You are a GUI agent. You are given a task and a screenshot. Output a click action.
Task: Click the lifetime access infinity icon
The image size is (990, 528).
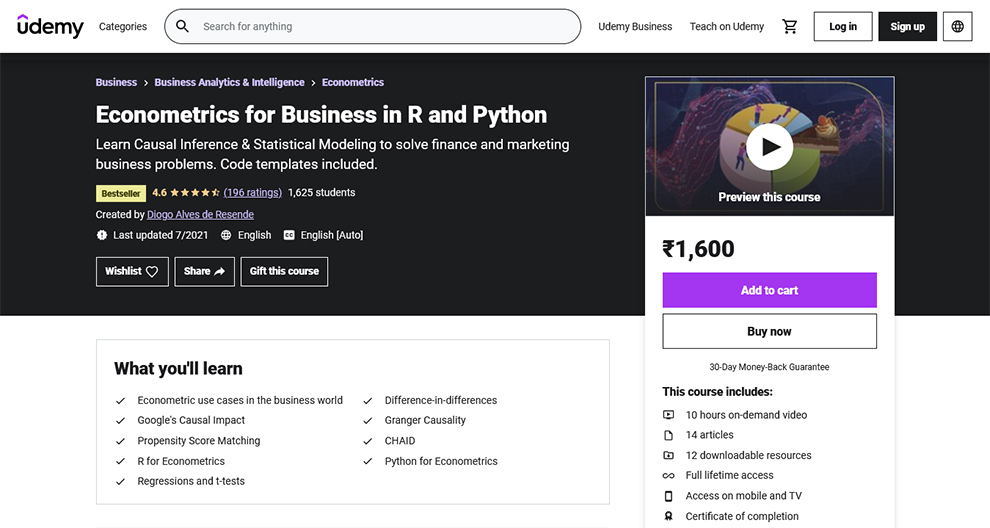click(668, 476)
